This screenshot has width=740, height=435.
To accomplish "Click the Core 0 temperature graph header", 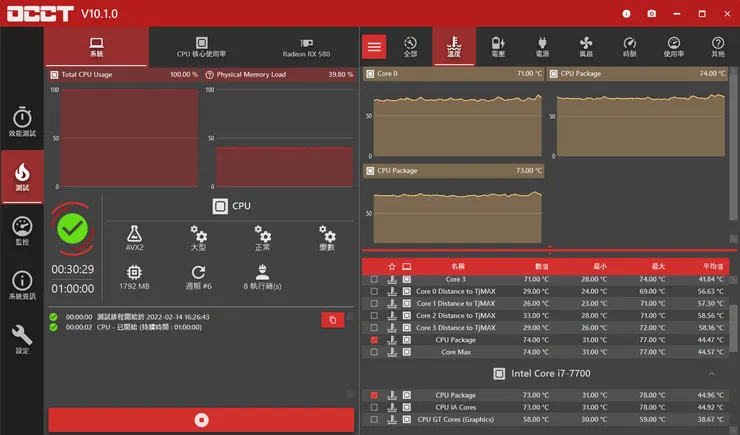I will tap(454, 74).
